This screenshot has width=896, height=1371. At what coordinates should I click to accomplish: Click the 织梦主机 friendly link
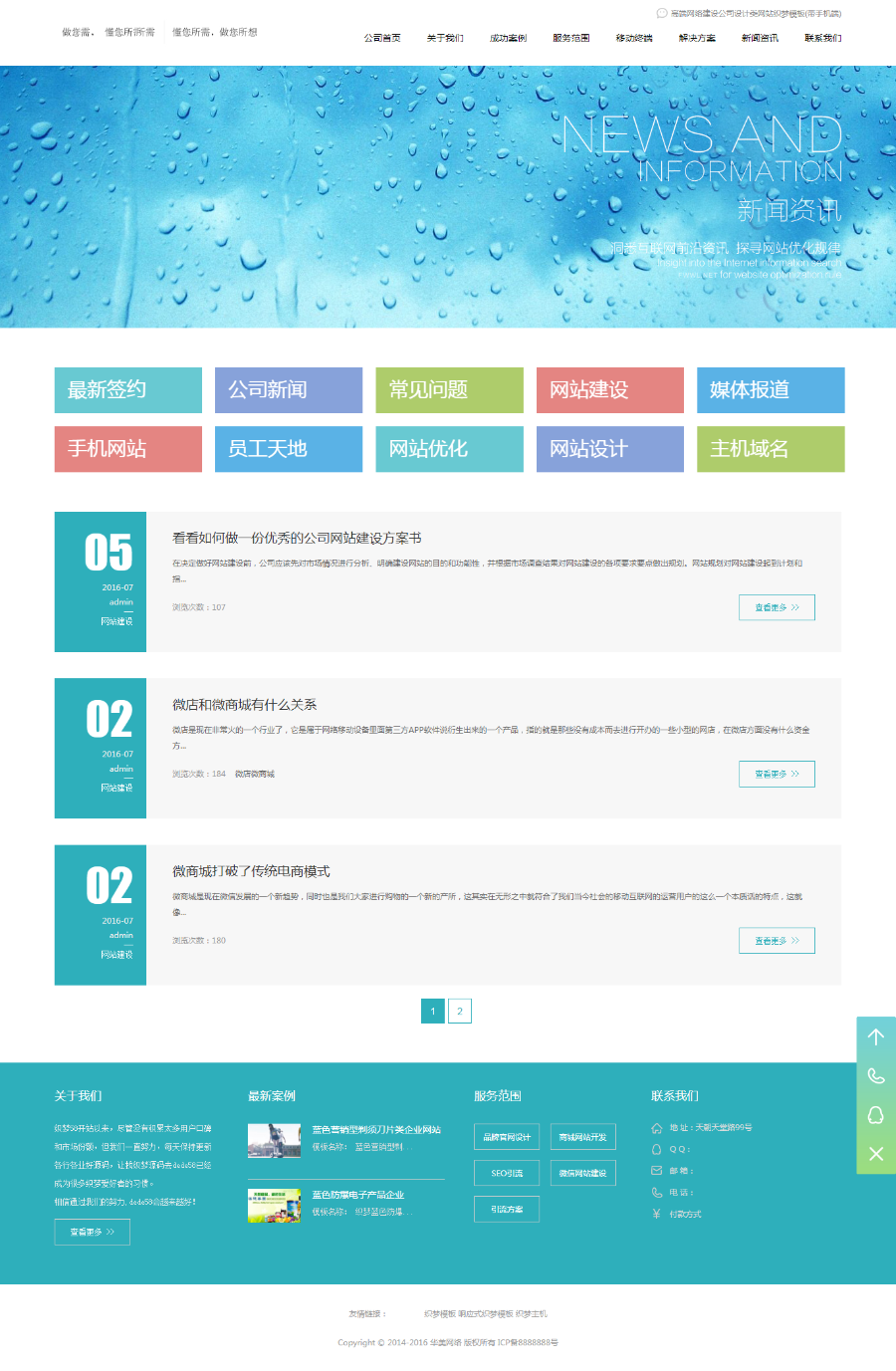[532, 1314]
